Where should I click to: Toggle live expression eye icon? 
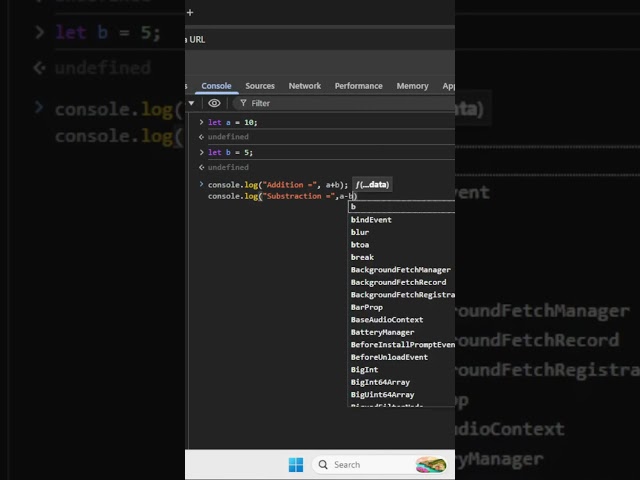[x=214, y=103]
